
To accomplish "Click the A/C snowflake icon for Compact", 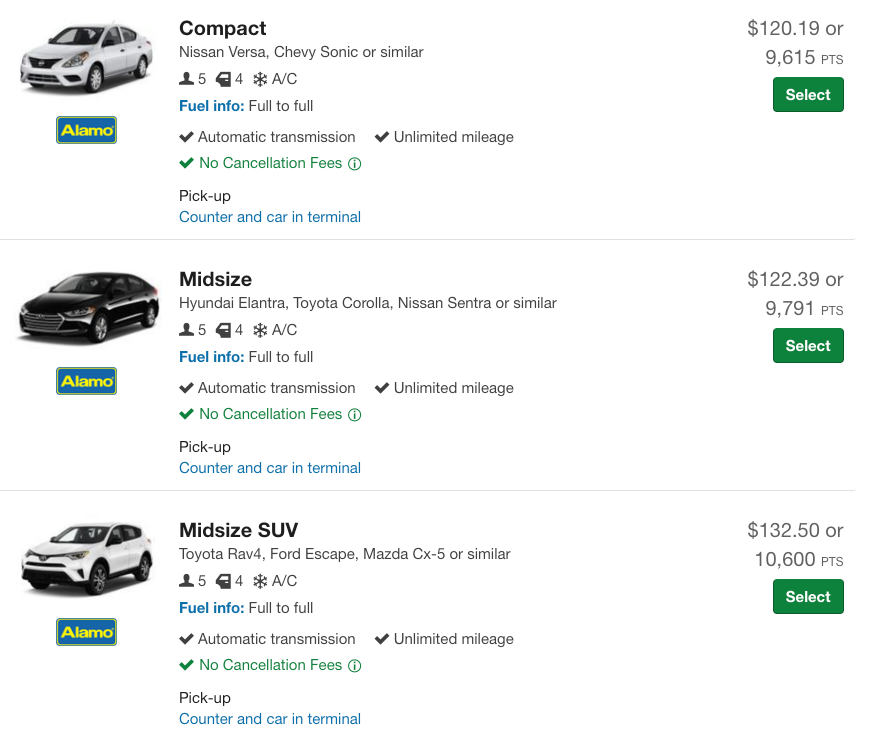I will coord(260,79).
